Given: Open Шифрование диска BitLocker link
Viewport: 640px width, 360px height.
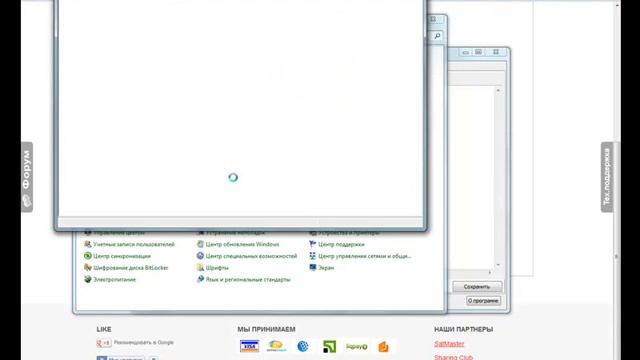Looking at the screenshot, I should click(131, 268).
